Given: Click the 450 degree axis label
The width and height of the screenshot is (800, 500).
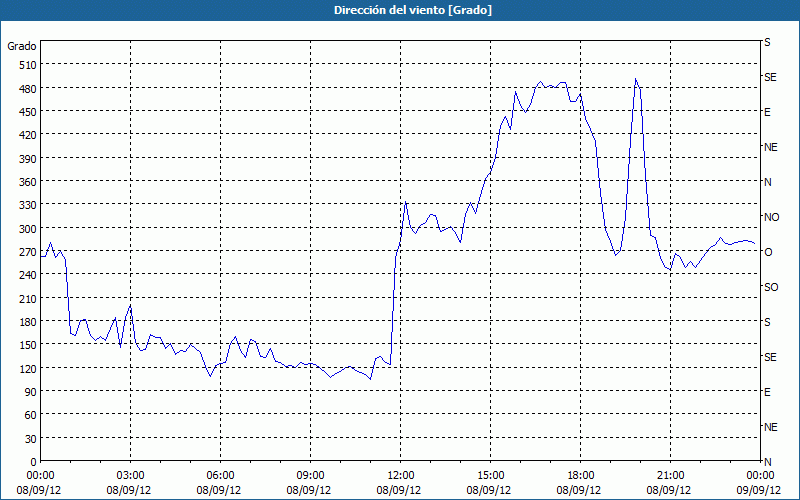Looking at the screenshot, I should point(28,112).
